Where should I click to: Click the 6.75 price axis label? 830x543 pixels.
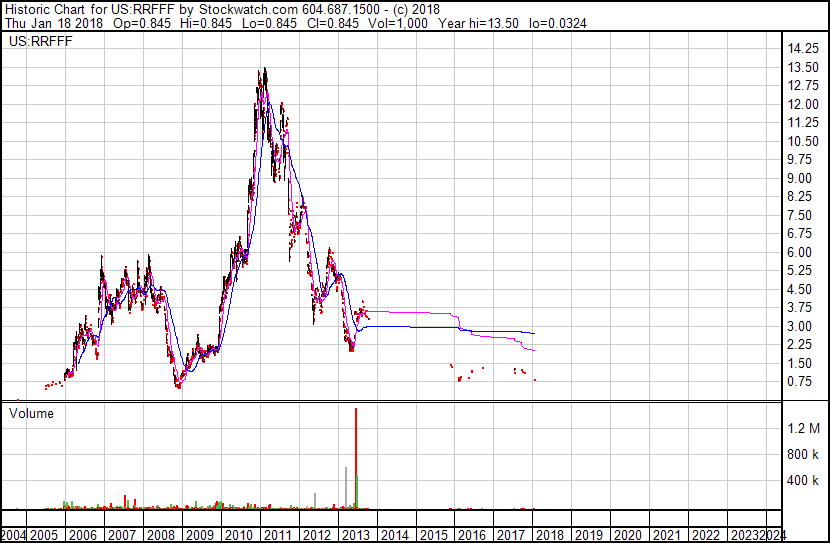(x=799, y=234)
